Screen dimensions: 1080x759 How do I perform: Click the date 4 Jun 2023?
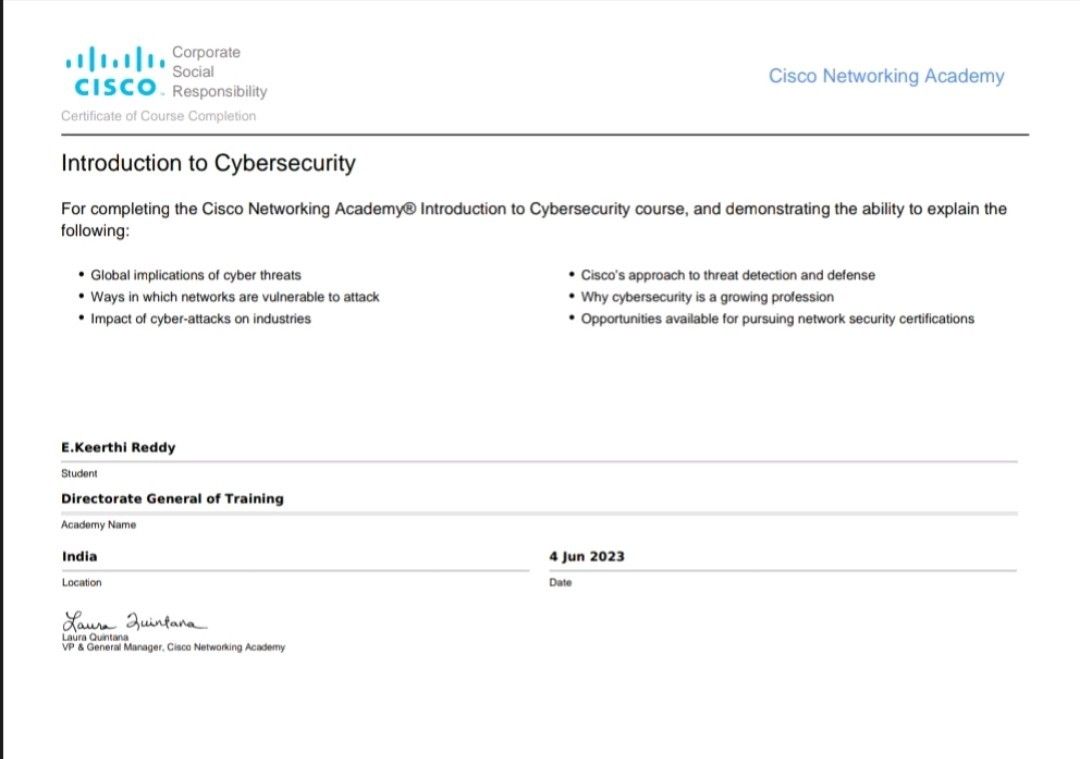click(586, 556)
